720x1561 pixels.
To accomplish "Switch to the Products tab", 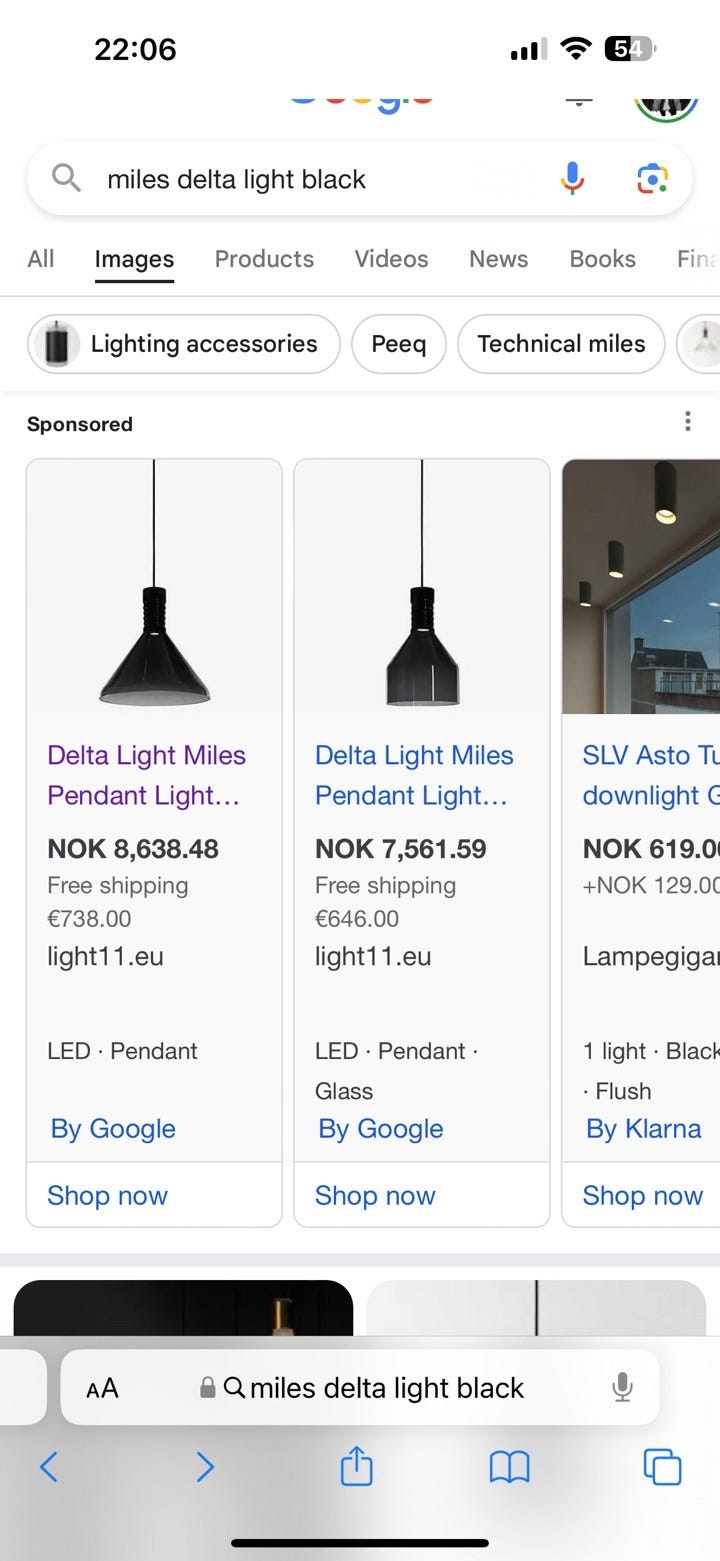I will pyautogui.click(x=264, y=259).
